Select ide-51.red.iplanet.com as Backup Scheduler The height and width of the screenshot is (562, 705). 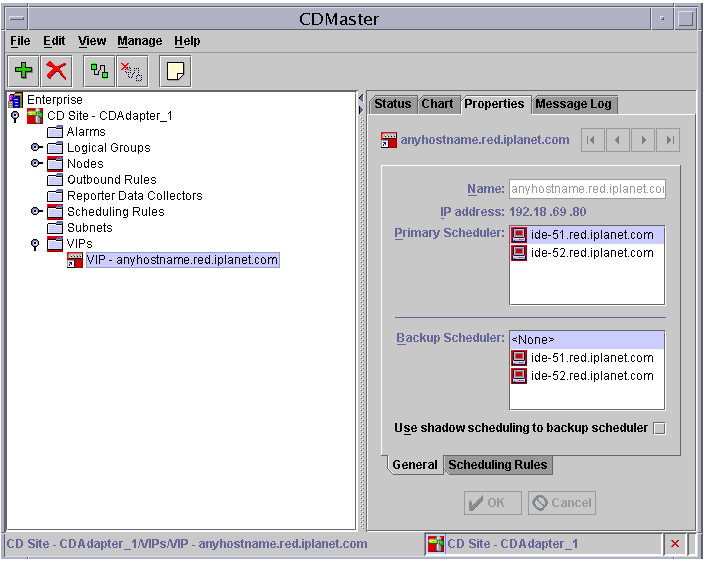587,358
